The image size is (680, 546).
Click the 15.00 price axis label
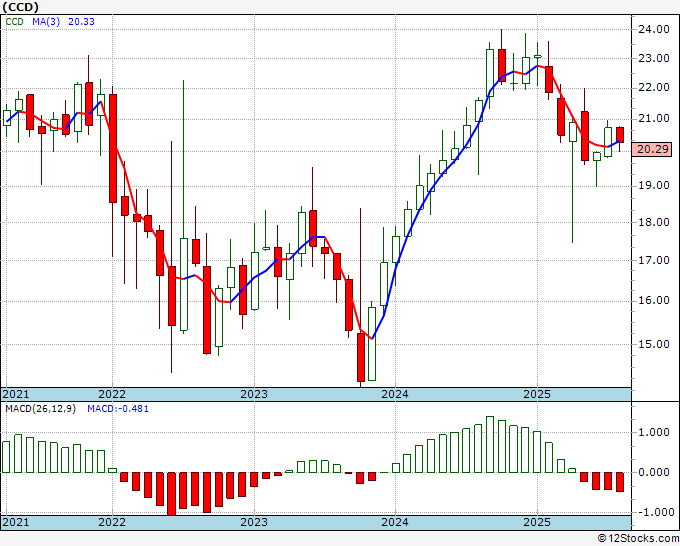[654, 344]
